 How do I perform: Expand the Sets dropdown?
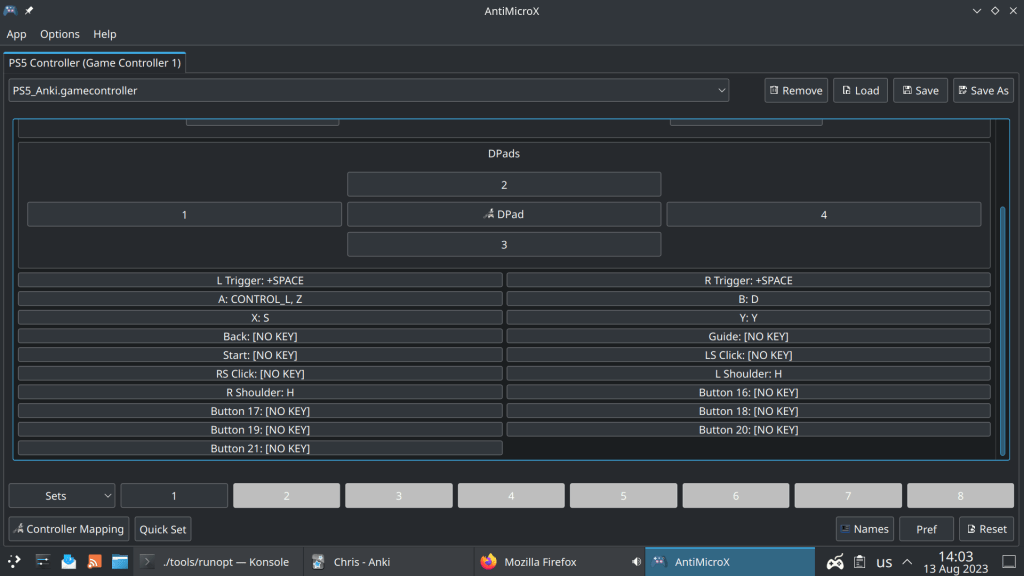[62, 496]
